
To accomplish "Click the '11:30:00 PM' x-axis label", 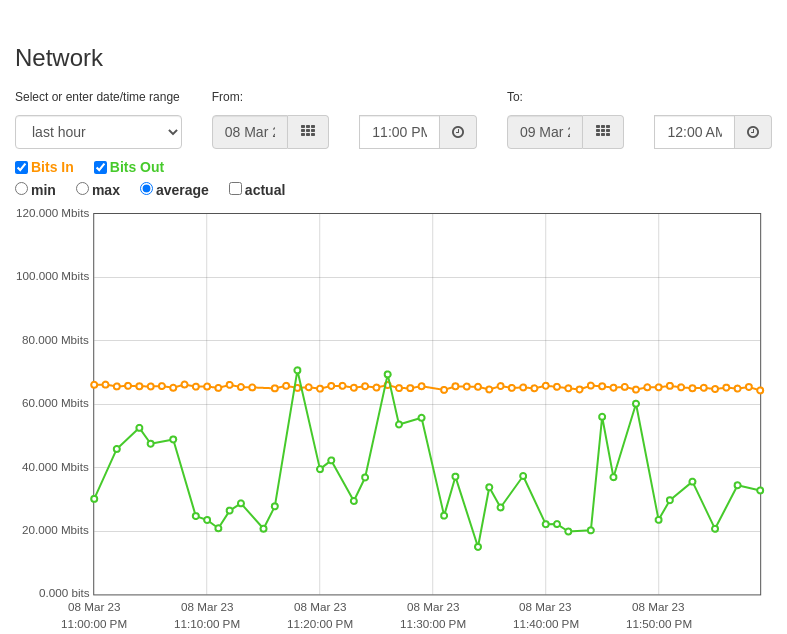I will point(433,624).
